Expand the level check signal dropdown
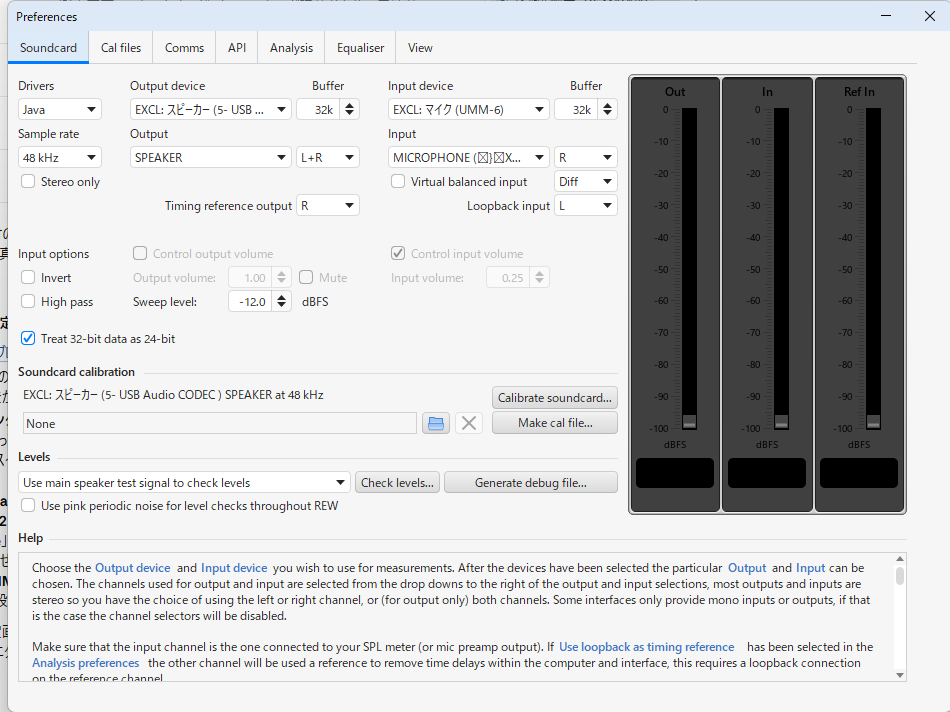This screenshot has height=712, width=950. 184,482
